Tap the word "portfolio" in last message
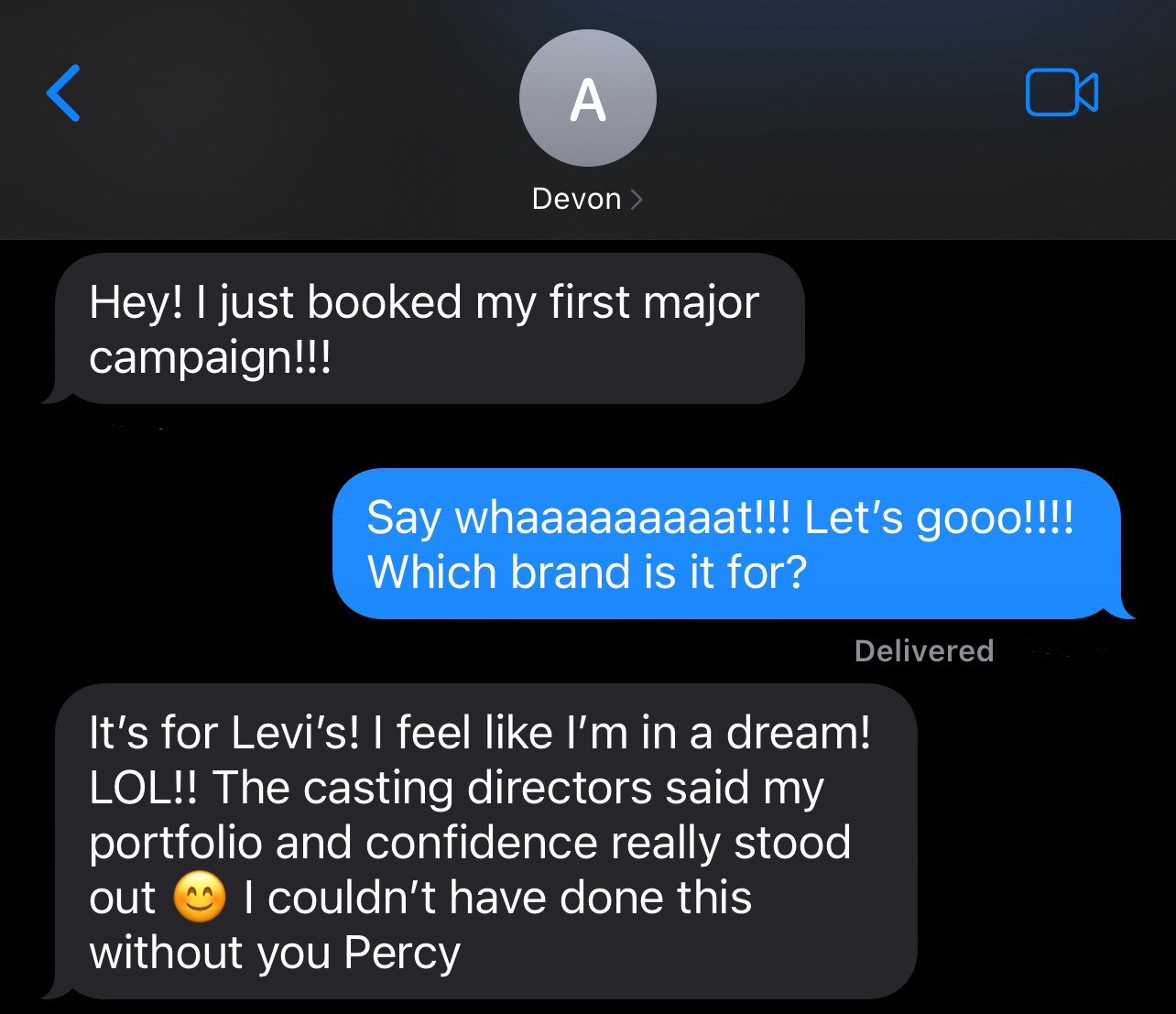Image resolution: width=1176 pixels, height=1014 pixels. [176, 844]
